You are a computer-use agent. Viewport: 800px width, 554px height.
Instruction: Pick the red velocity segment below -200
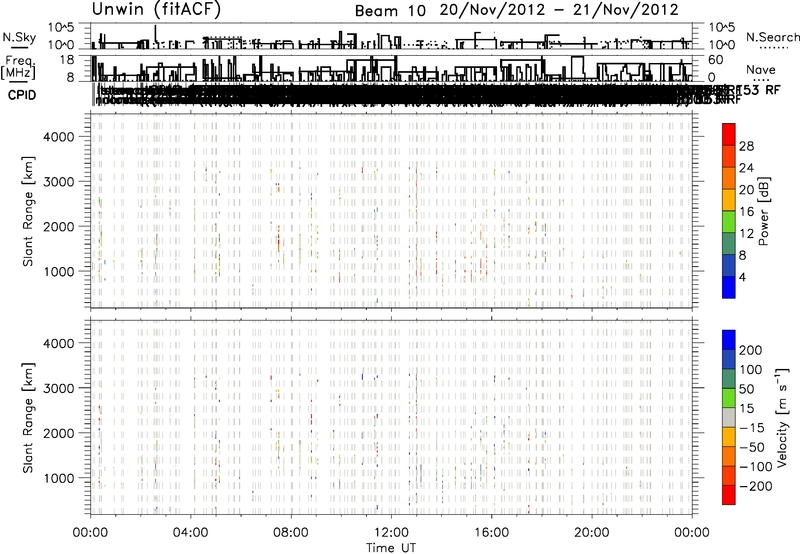coord(729,495)
